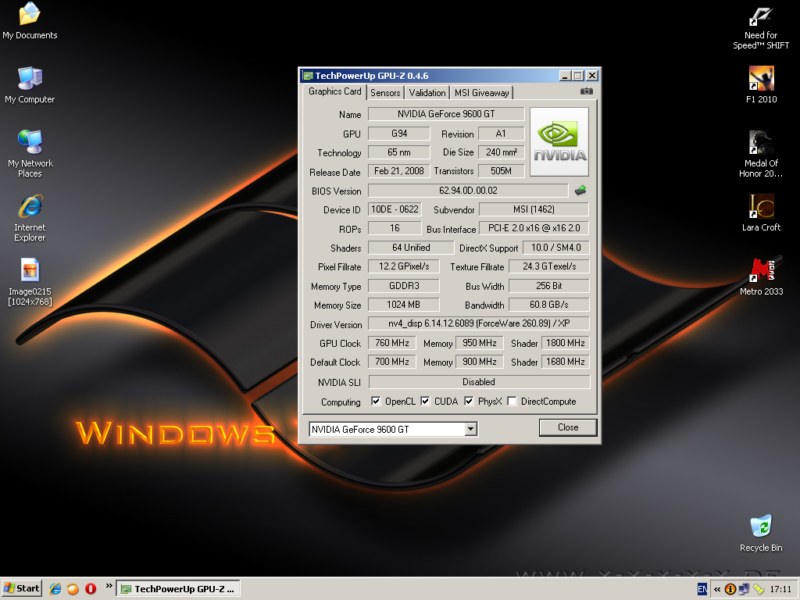Open Medal Of Honor desktop shortcut

761,142
